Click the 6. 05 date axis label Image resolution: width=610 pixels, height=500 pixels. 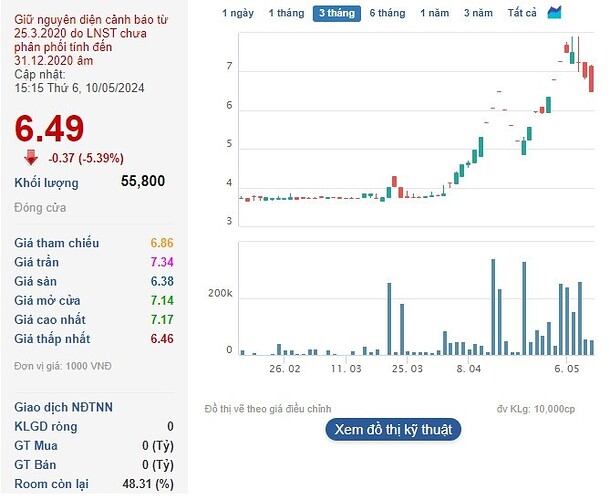click(566, 368)
